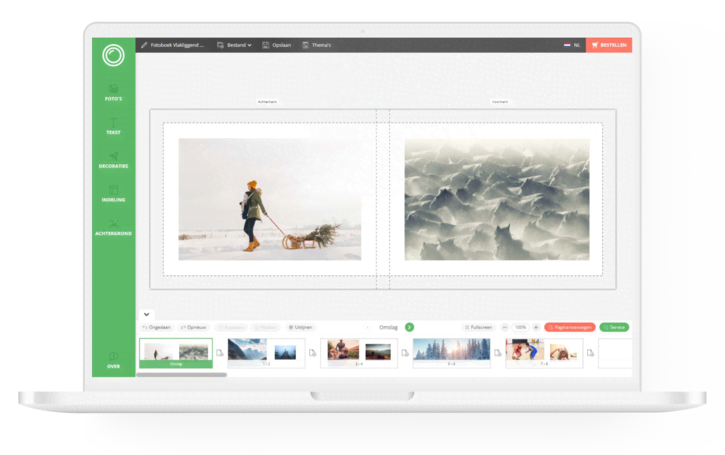The height and width of the screenshot is (455, 725).
Task: Open the Thema's menu
Action: click(x=317, y=45)
